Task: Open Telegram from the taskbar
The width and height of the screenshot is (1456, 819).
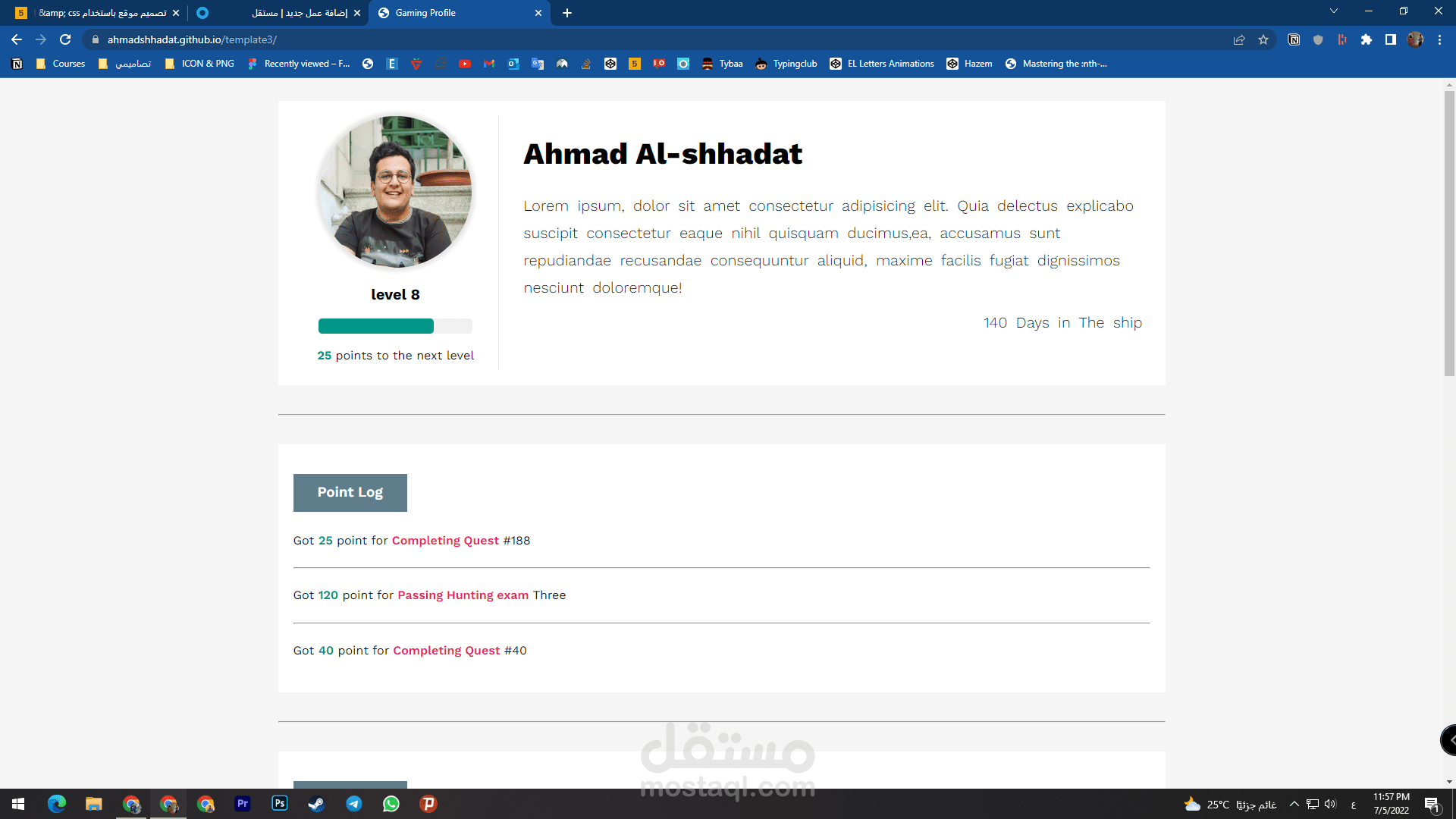Action: [x=353, y=804]
